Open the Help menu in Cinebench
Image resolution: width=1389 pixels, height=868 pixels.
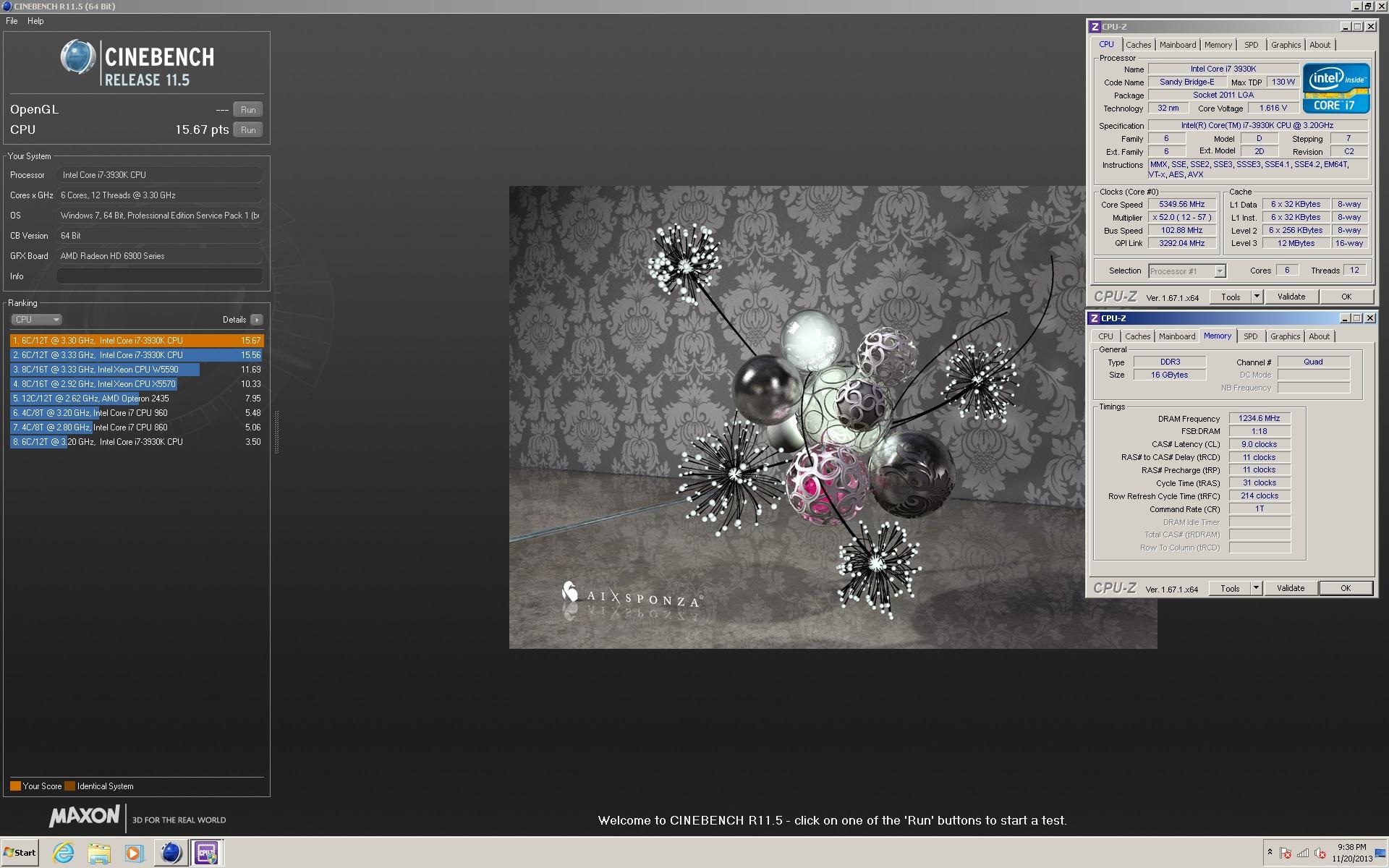[35, 21]
